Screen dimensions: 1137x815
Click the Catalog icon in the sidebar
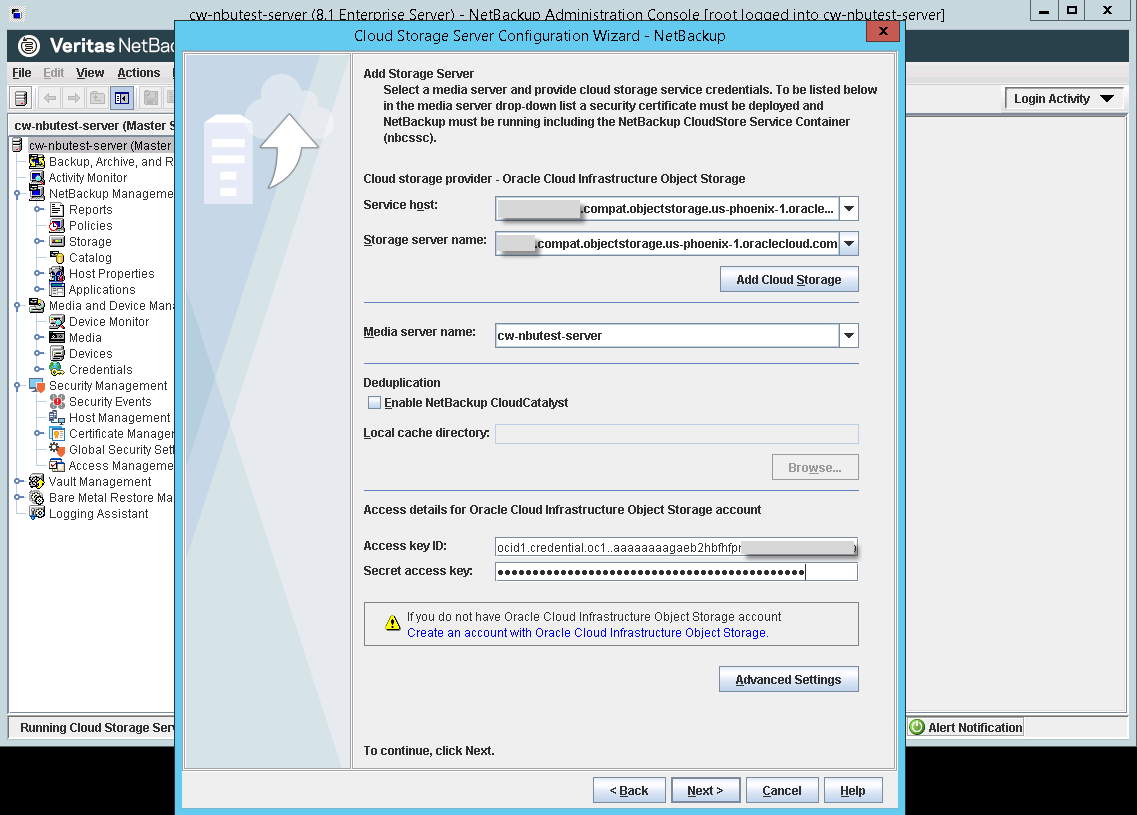click(x=56, y=257)
